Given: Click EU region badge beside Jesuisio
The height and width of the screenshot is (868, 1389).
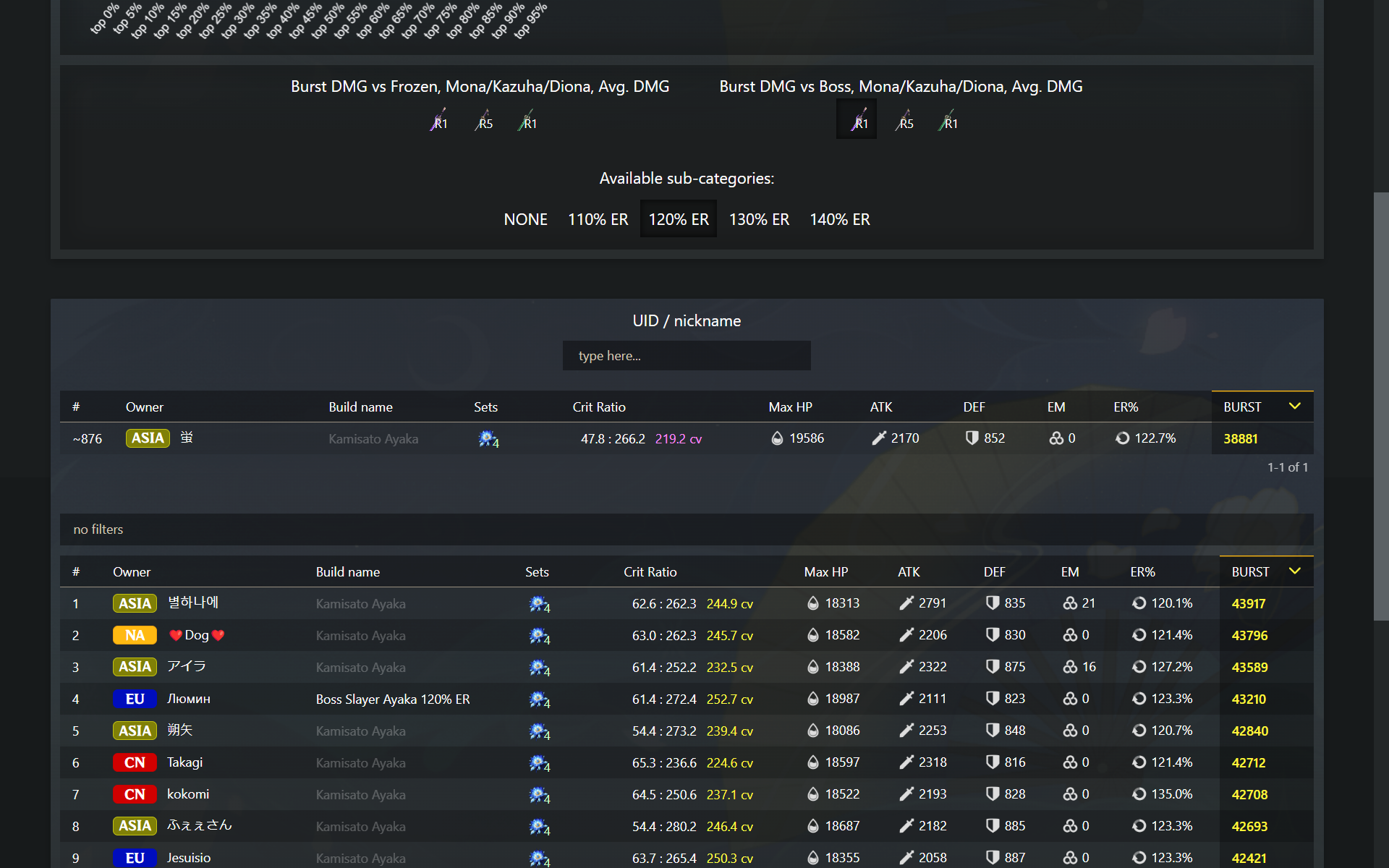Looking at the screenshot, I should (135, 858).
